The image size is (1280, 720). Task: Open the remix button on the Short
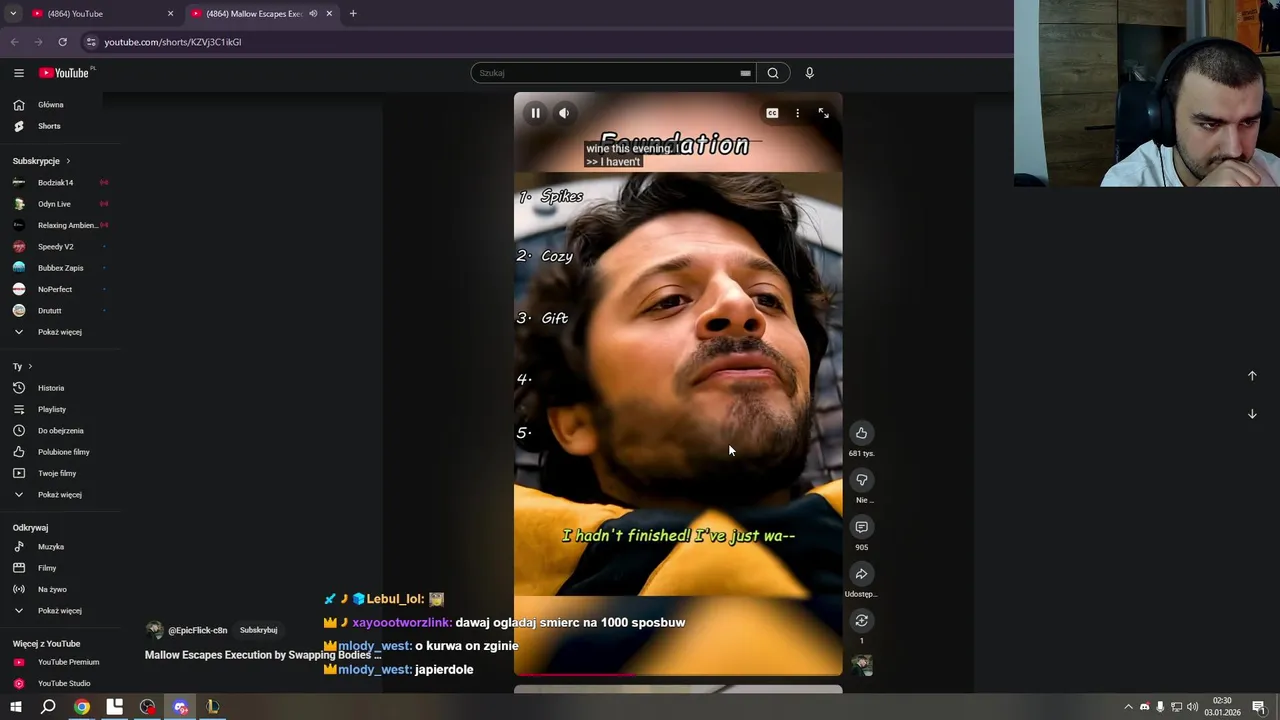coord(861,621)
